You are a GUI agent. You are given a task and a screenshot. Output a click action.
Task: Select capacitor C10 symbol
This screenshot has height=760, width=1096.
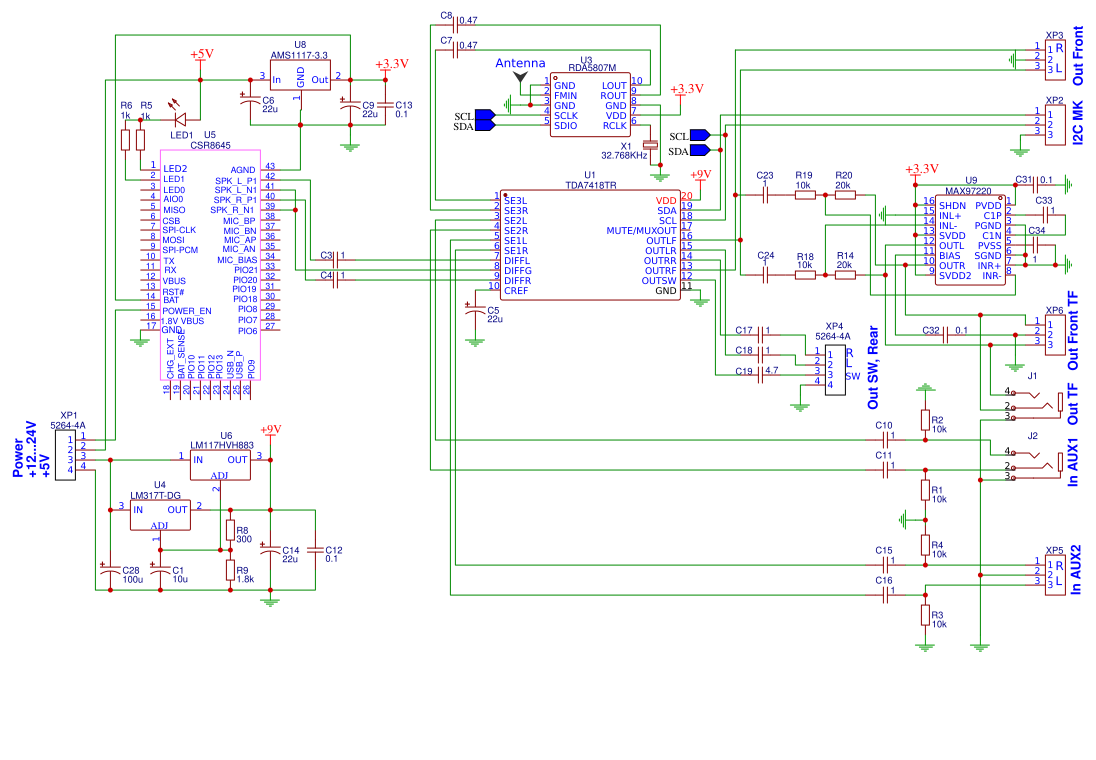[x=885, y=440]
